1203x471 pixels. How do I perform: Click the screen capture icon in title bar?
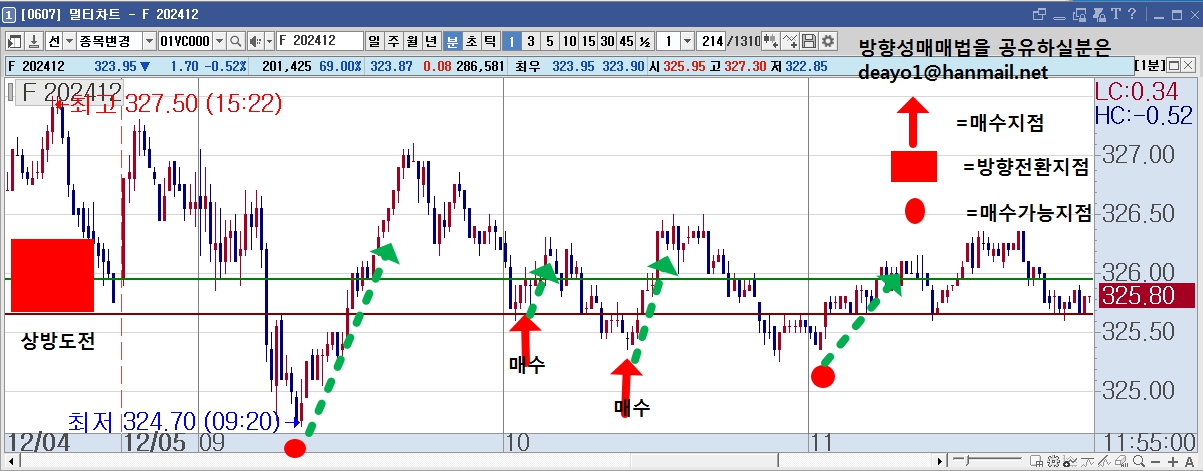[x=1078, y=15]
